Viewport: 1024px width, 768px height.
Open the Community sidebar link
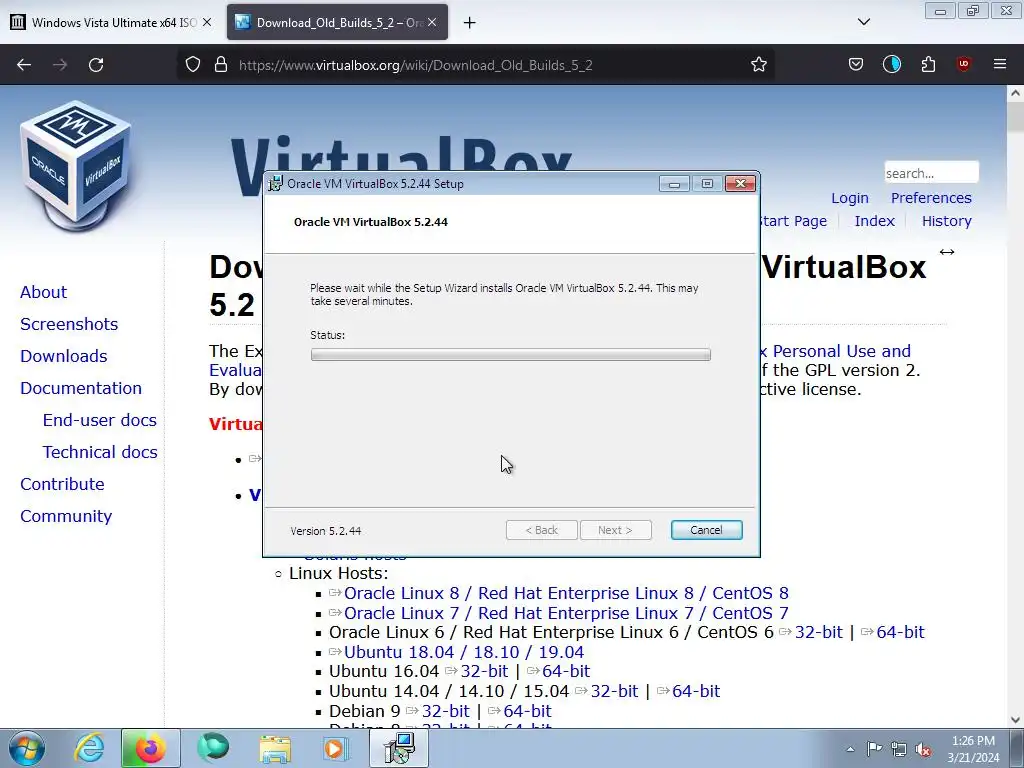click(66, 516)
